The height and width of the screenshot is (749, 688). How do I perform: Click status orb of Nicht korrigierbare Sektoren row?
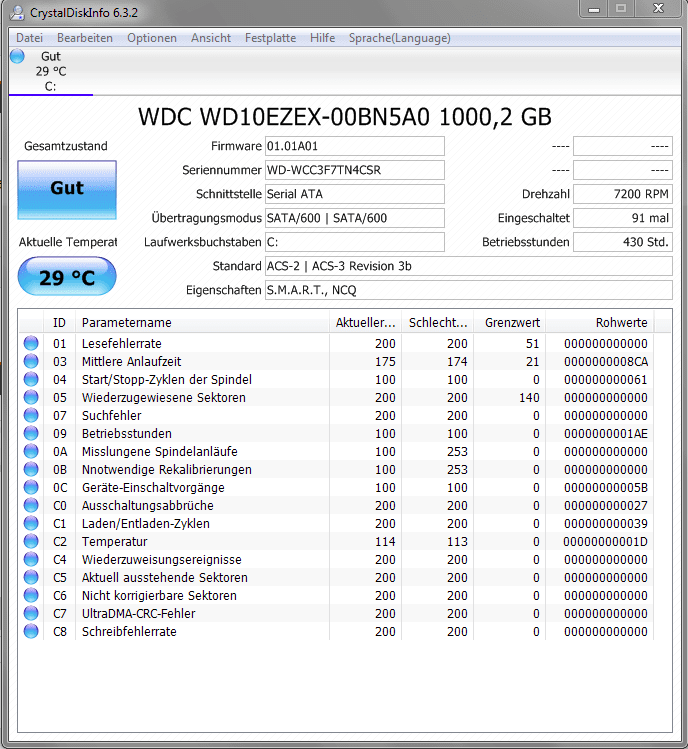click(x=31, y=595)
